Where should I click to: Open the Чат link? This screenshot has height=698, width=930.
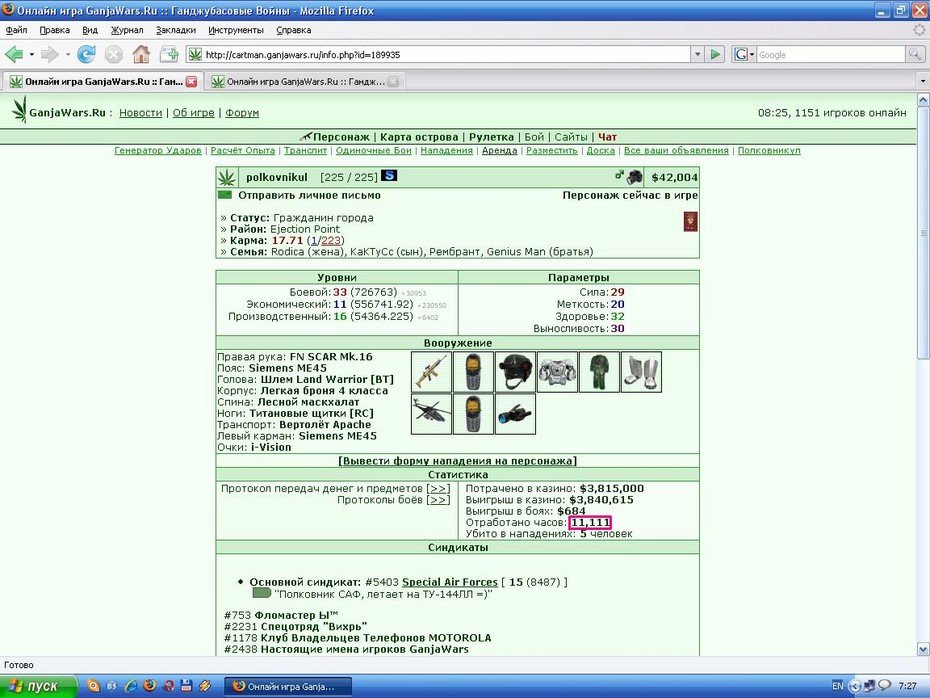[607, 137]
